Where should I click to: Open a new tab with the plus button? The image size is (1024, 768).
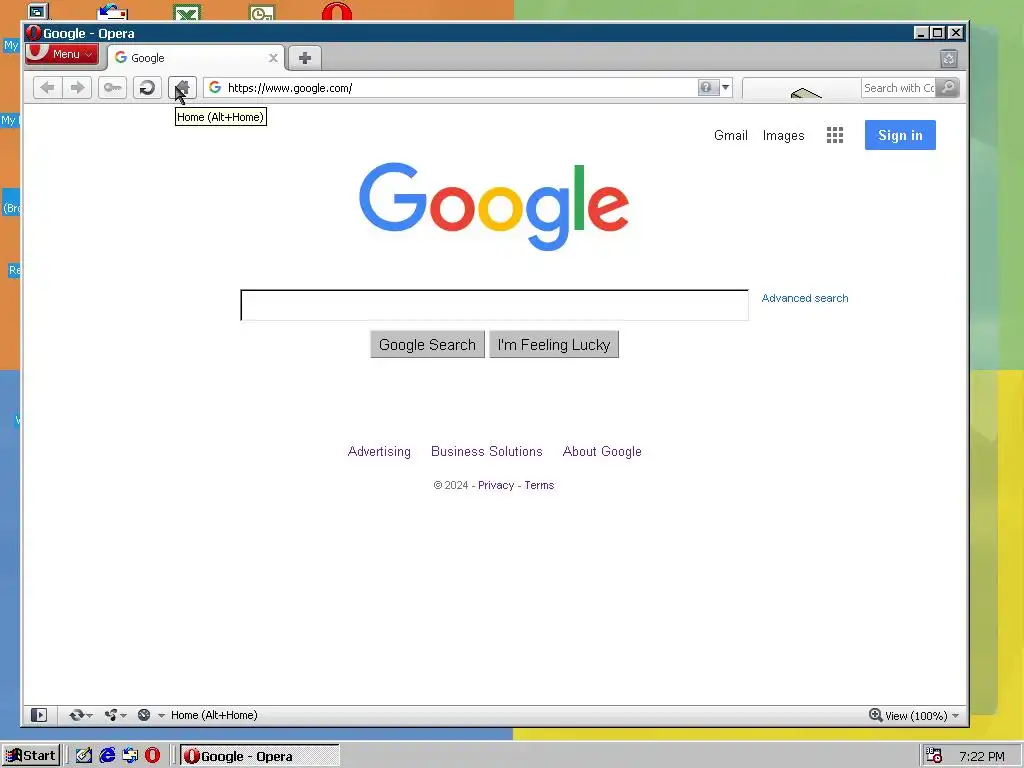[305, 58]
